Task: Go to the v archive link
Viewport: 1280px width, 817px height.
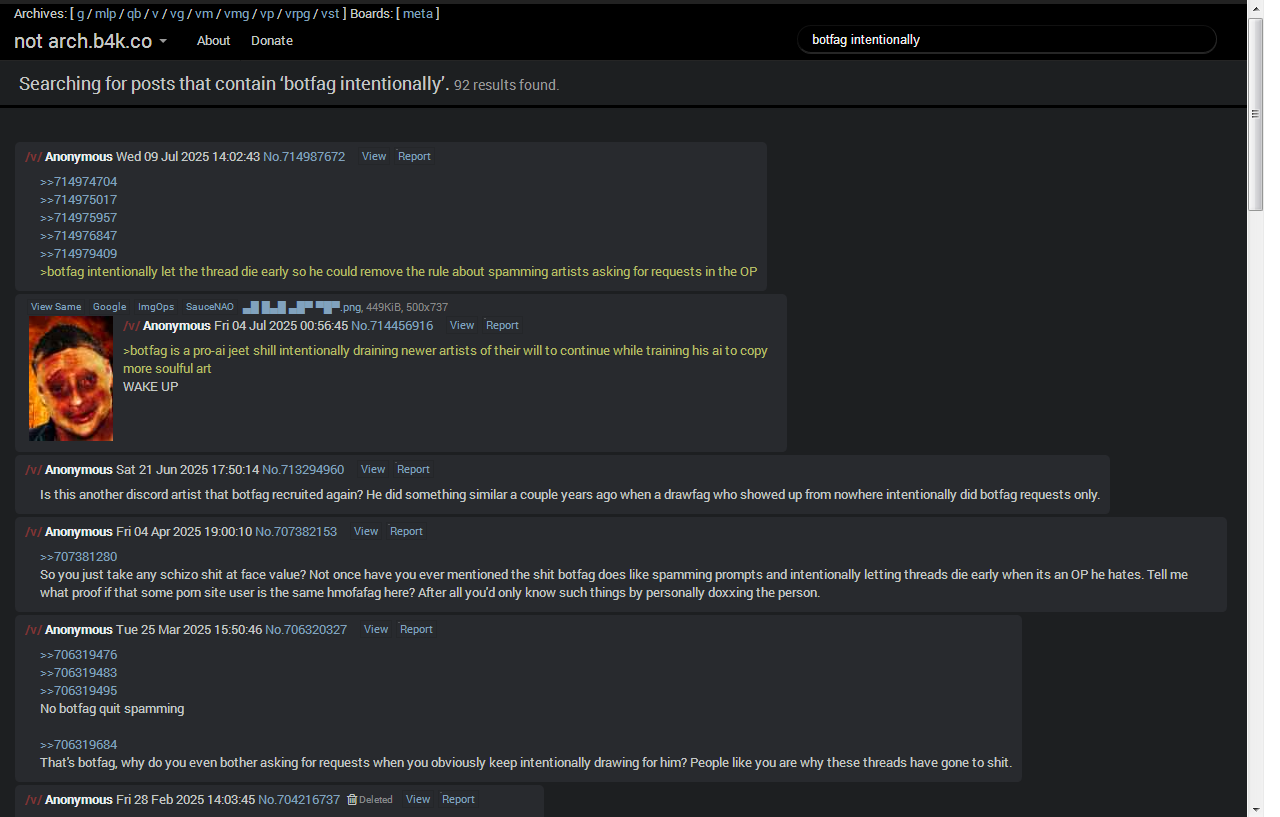Action: tap(155, 13)
